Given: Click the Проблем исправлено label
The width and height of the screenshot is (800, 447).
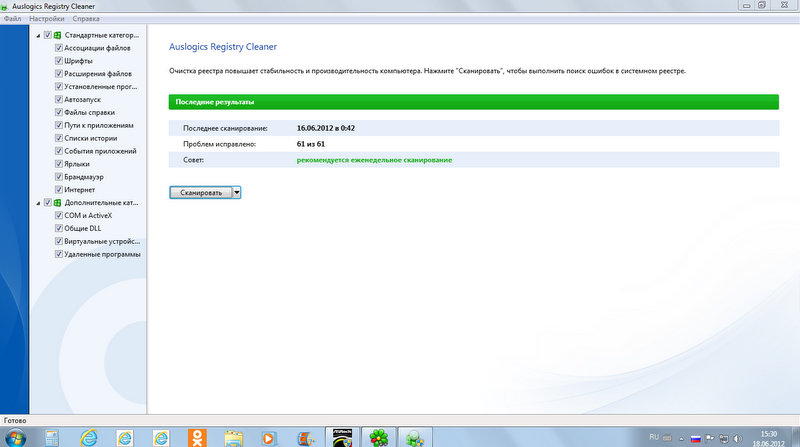Looking at the screenshot, I should pos(219,144).
